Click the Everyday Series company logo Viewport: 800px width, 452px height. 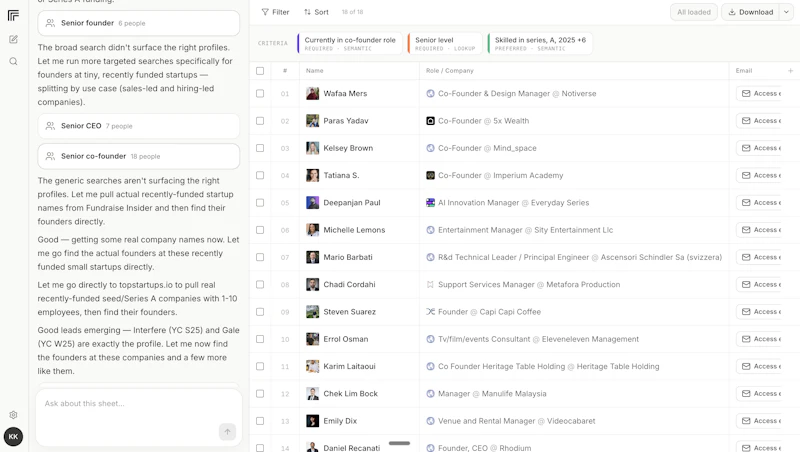(430, 203)
